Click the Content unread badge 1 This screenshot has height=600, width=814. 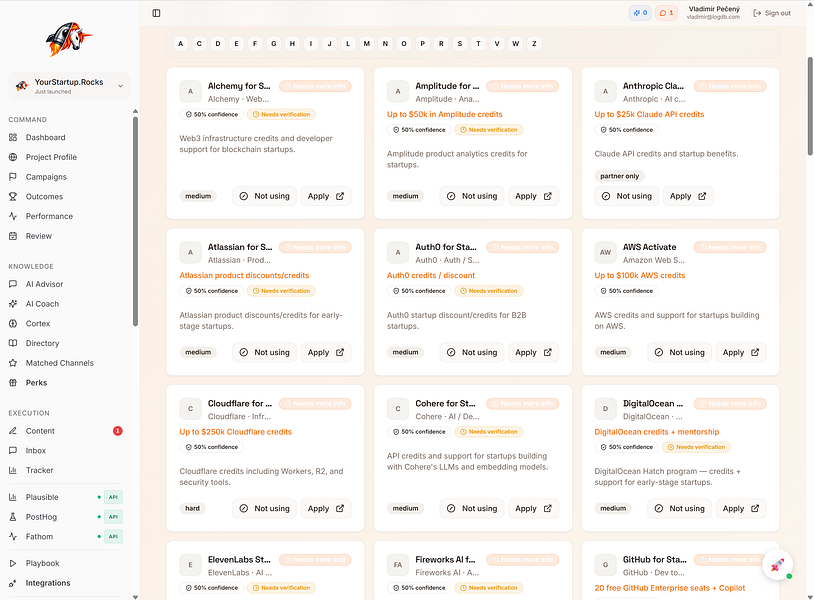[x=118, y=431]
